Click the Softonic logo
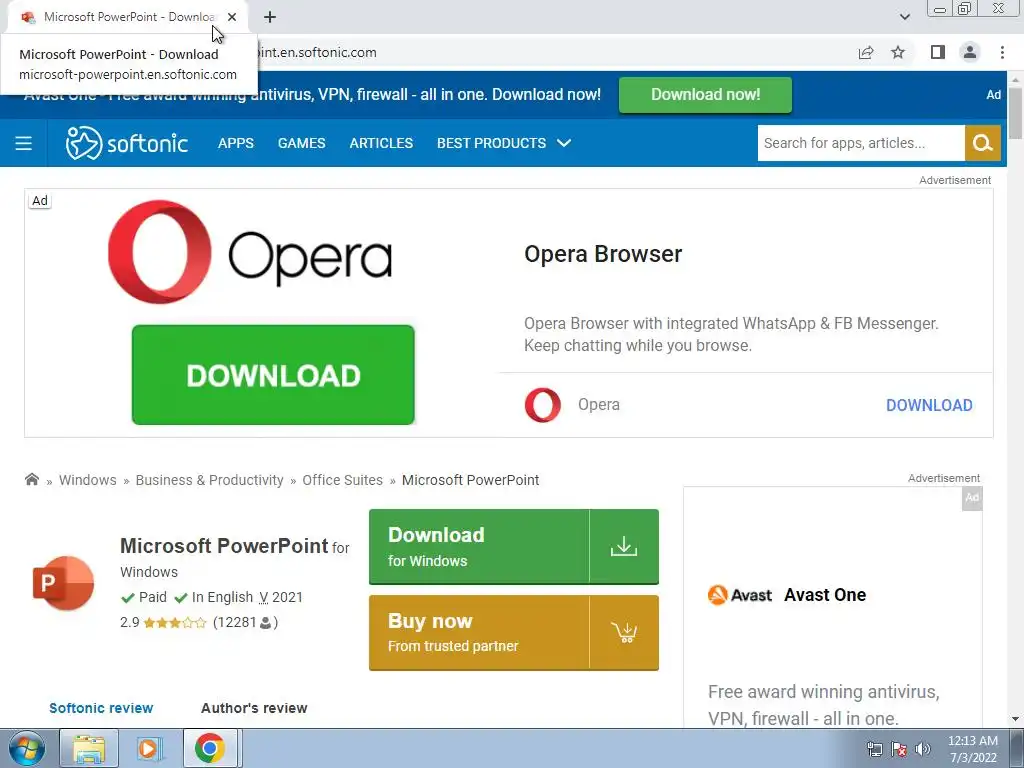 [127, 143]
